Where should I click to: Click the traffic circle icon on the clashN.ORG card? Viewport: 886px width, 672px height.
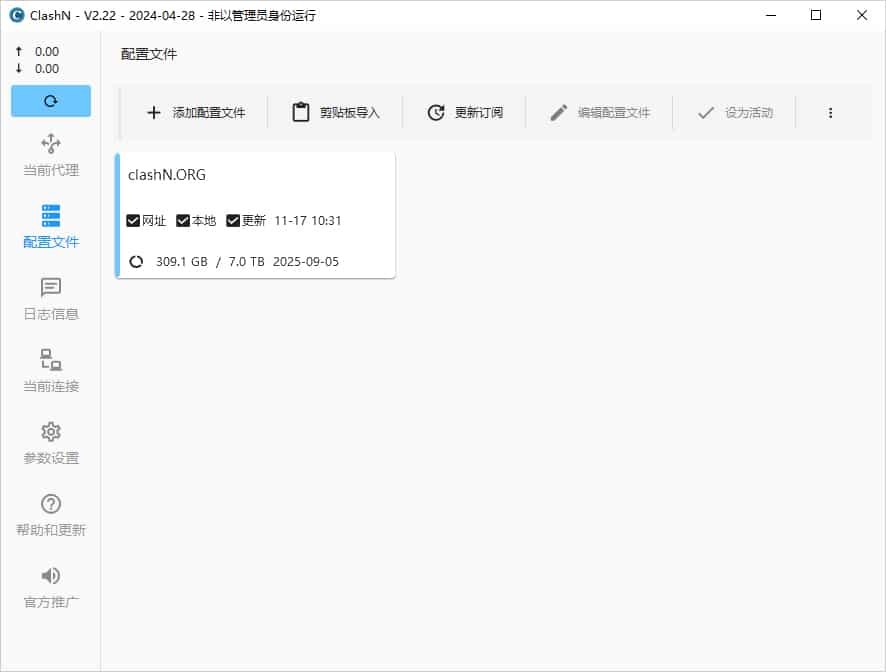[136, 261]
